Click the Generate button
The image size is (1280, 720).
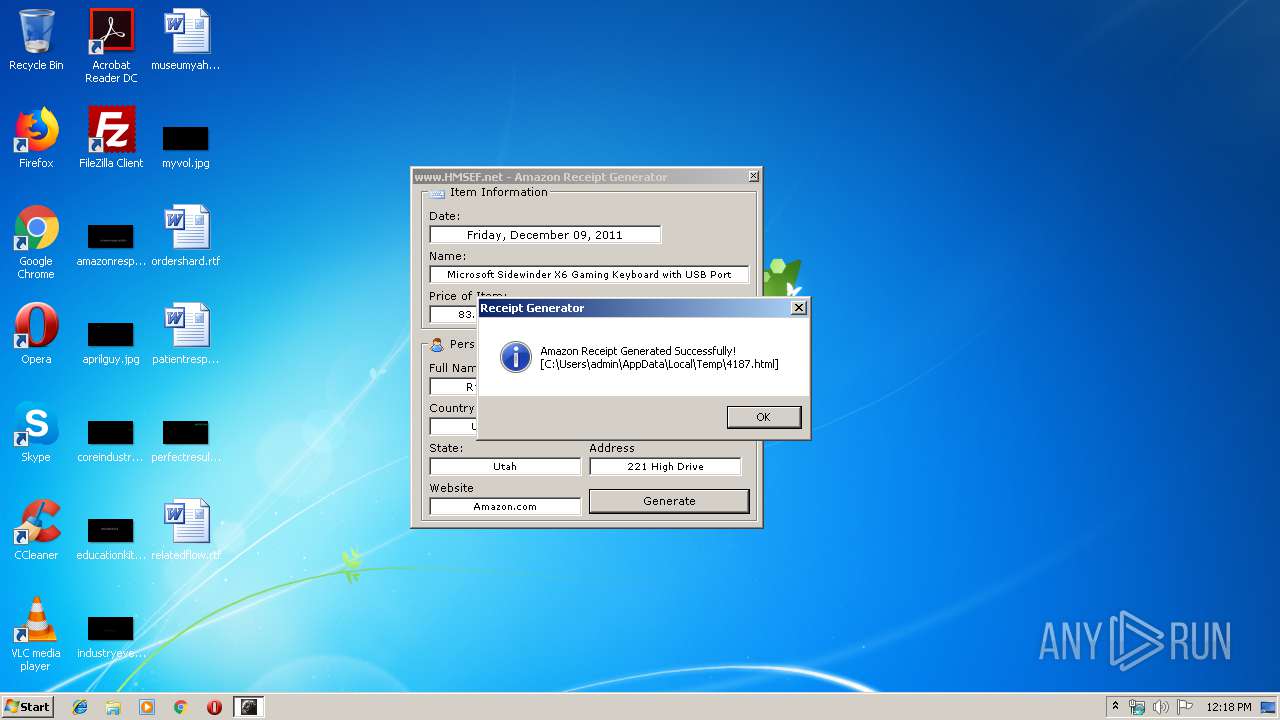click(669, 501)
